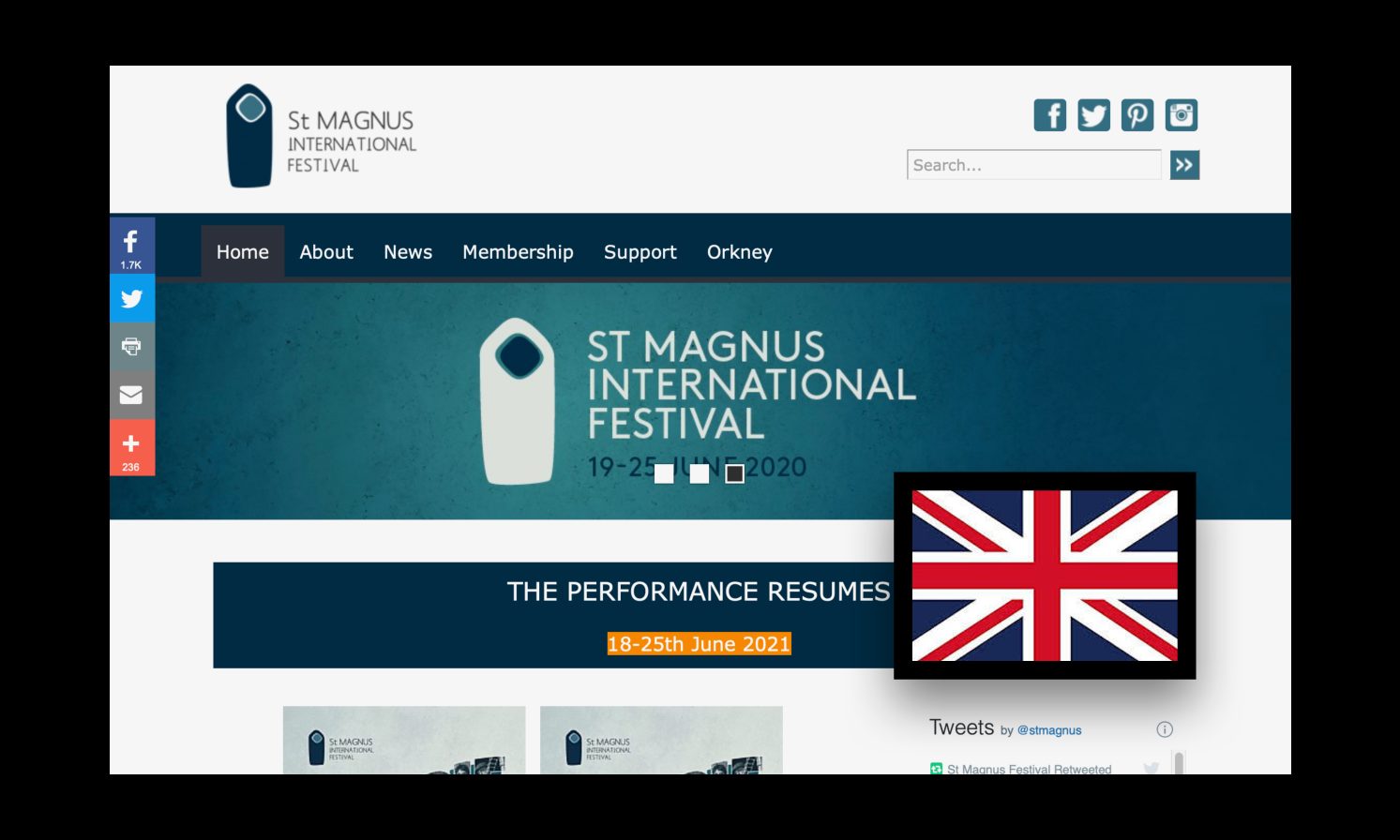Open more sharing options plus icon

tap(131, 447)
